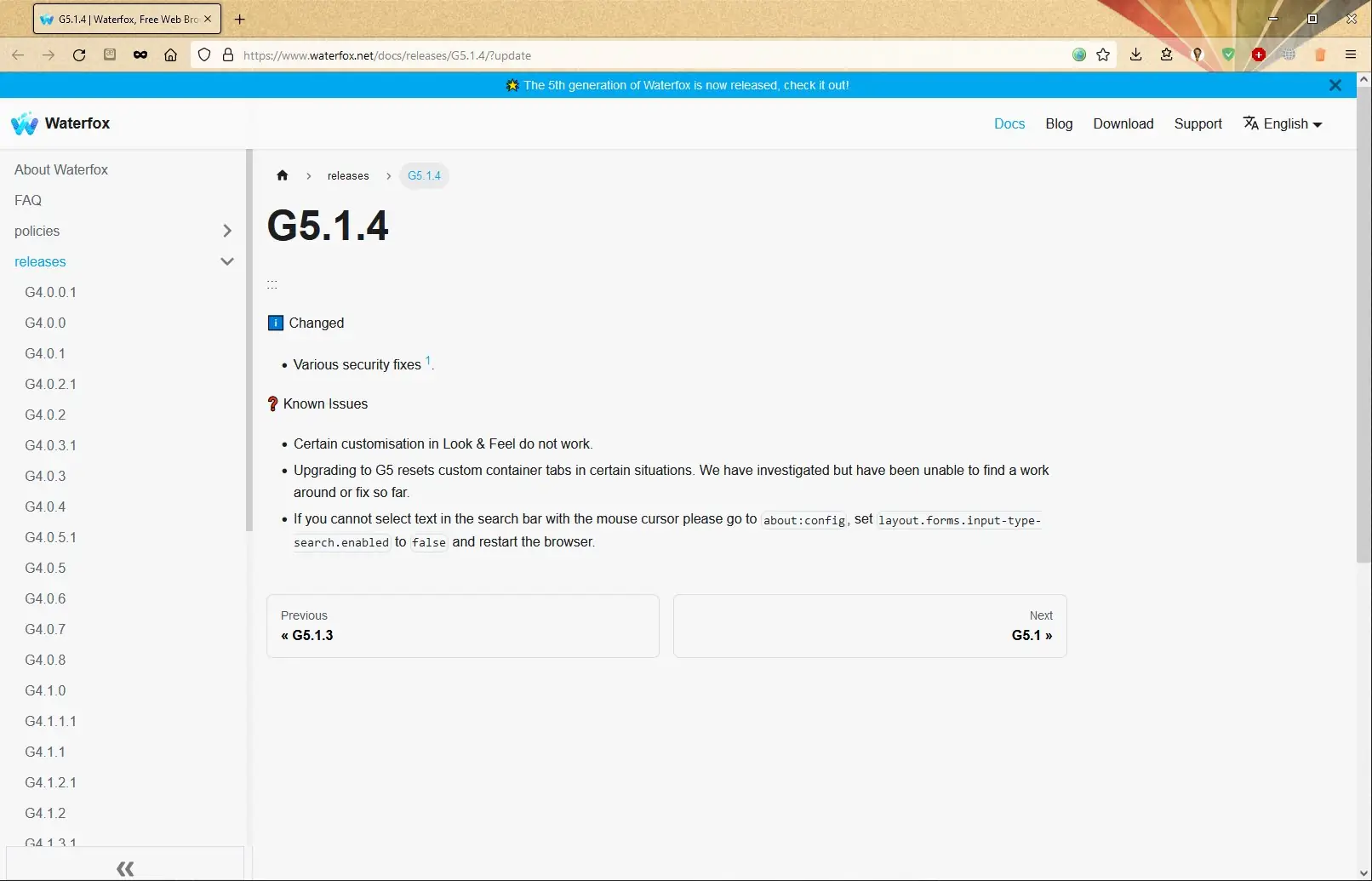This screenshot has width=1372, height=881.
Task: Collapse the releases section chevron
Action: coord(227,261)
